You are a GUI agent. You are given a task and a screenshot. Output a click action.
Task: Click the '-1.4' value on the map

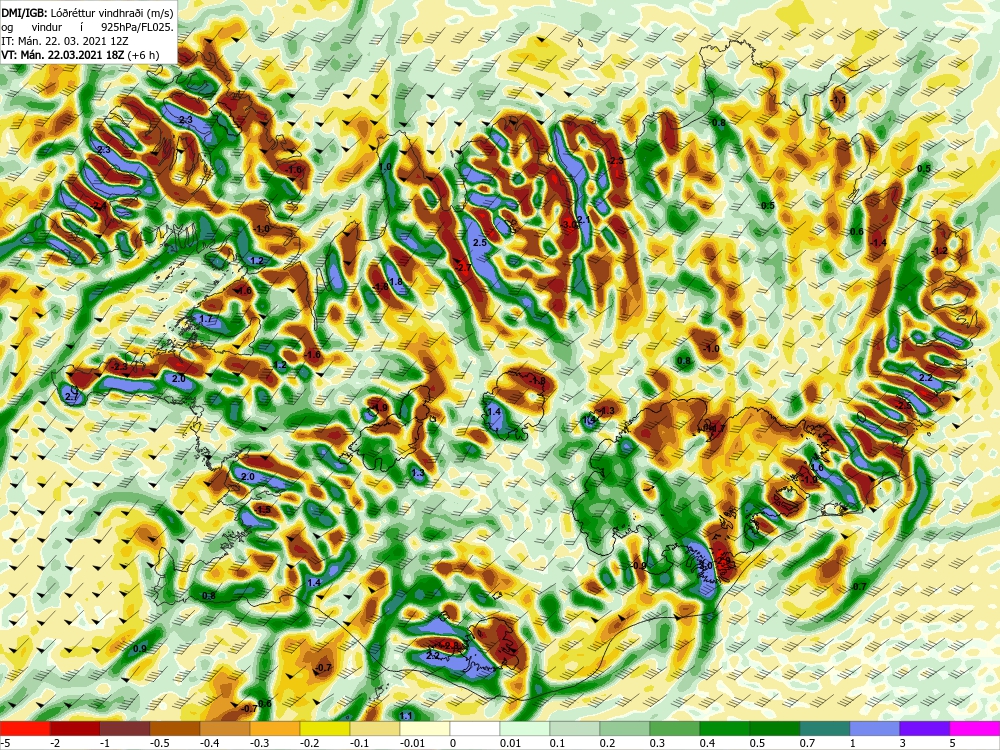pyautogui.click(x=879, y=242)
